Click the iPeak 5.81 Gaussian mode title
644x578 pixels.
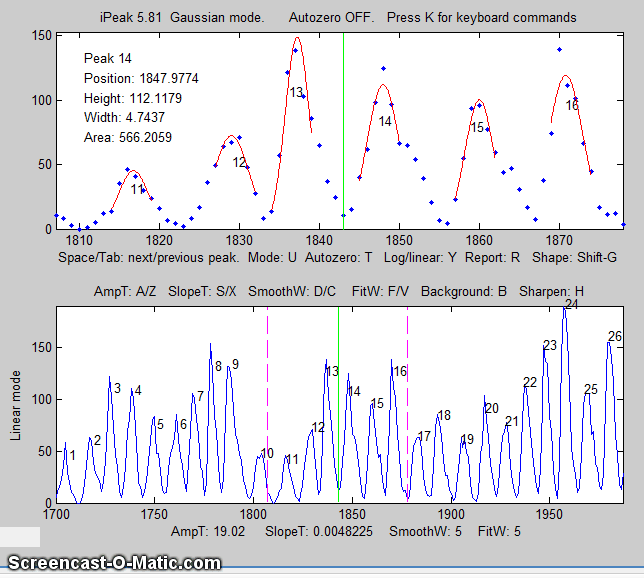168,18
